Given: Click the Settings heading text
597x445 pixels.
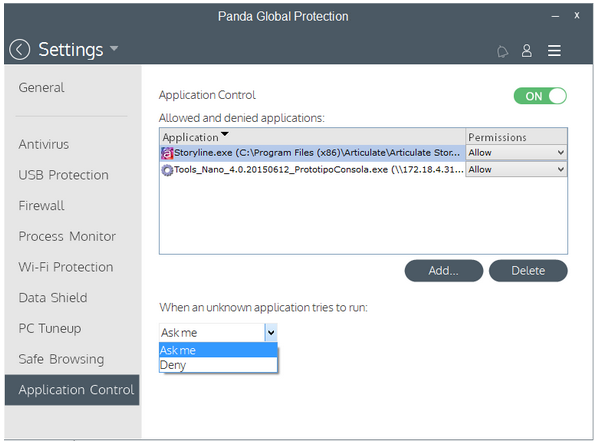Looking at the screenshot, I should click(71, 49).
